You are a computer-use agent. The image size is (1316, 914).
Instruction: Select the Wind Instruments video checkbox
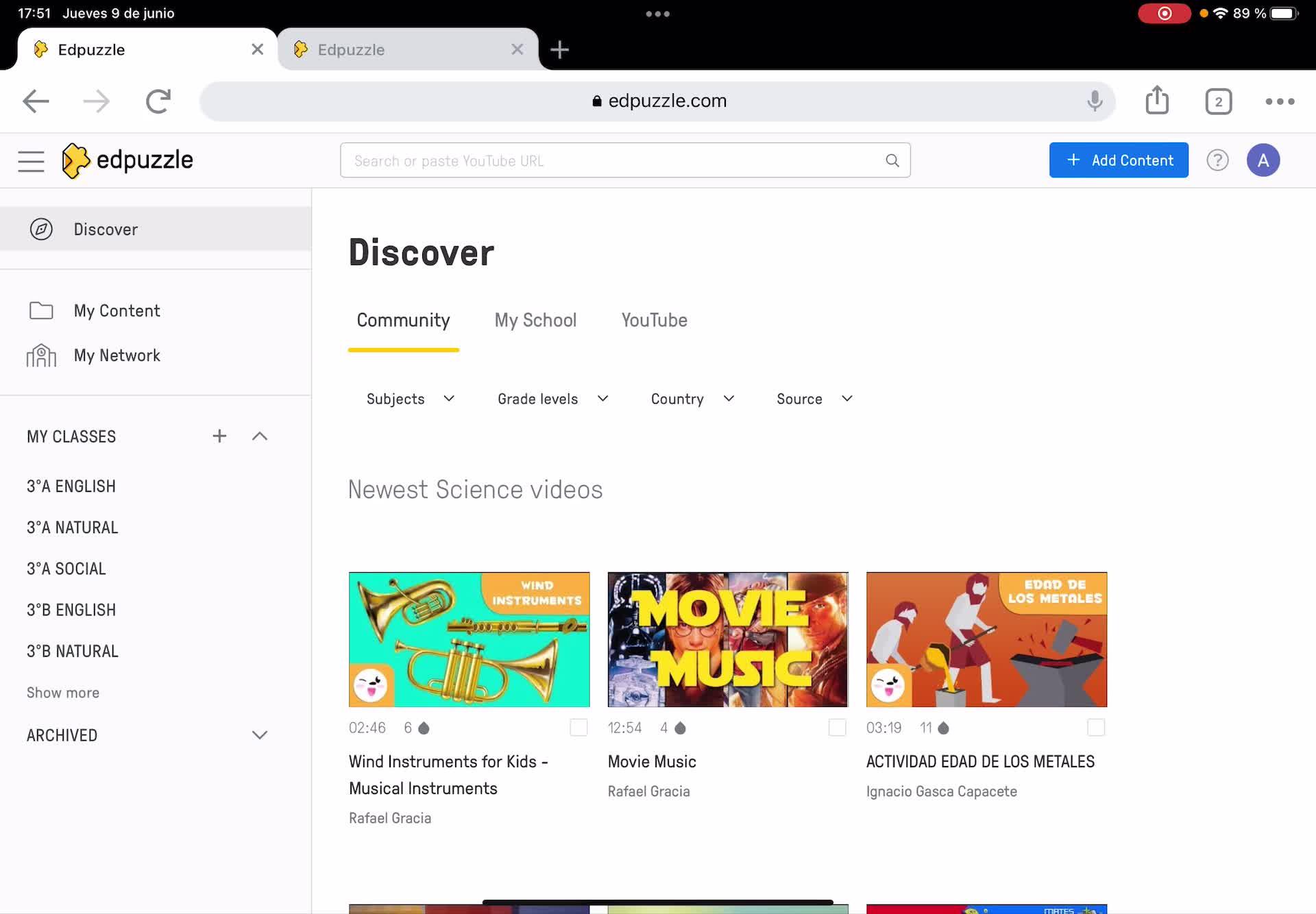(578, 727)
